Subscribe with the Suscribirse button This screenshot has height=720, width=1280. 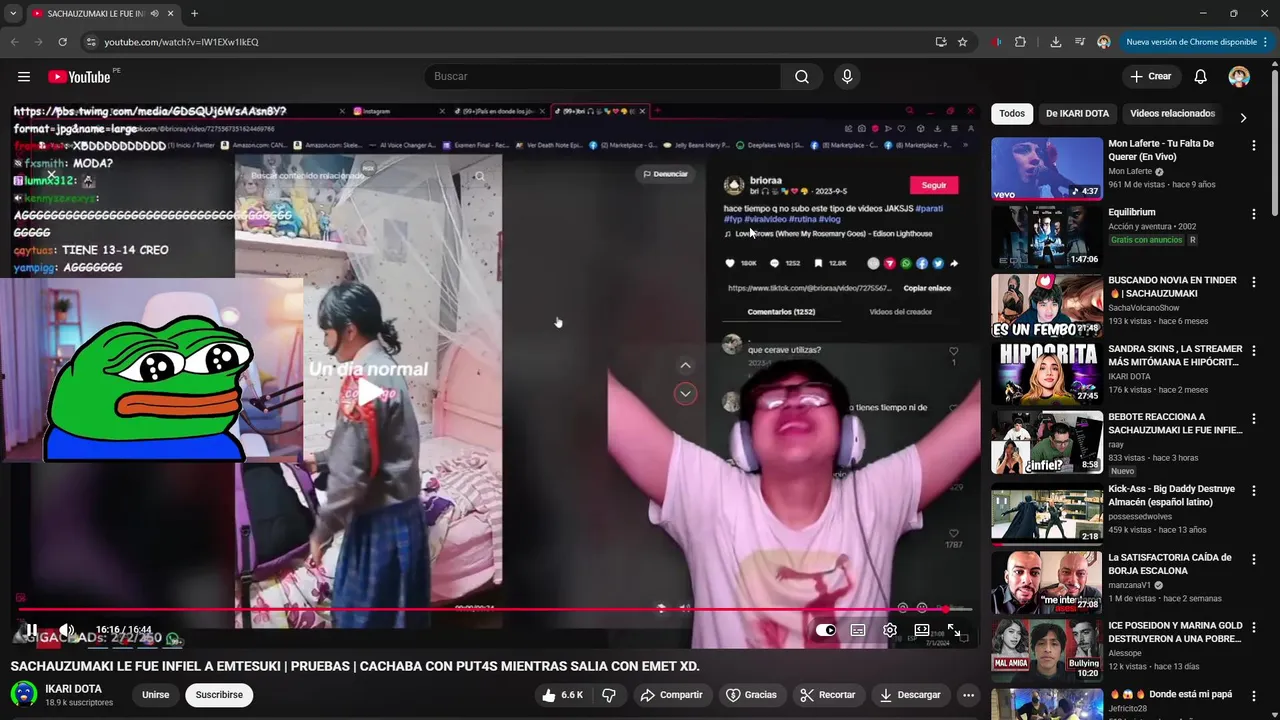coord(219,694)
